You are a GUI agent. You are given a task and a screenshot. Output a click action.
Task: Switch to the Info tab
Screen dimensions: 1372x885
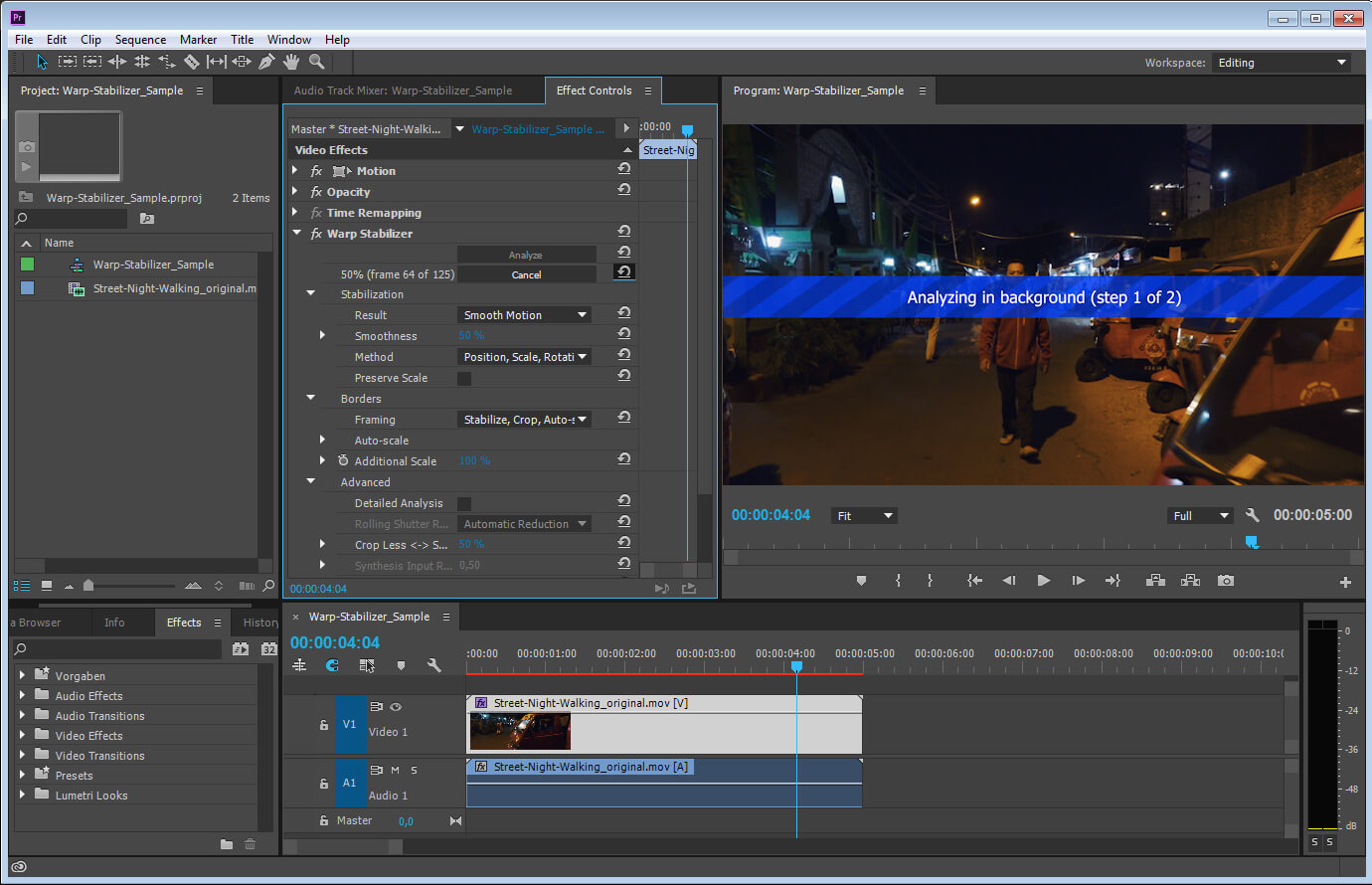tap(114, 622)
